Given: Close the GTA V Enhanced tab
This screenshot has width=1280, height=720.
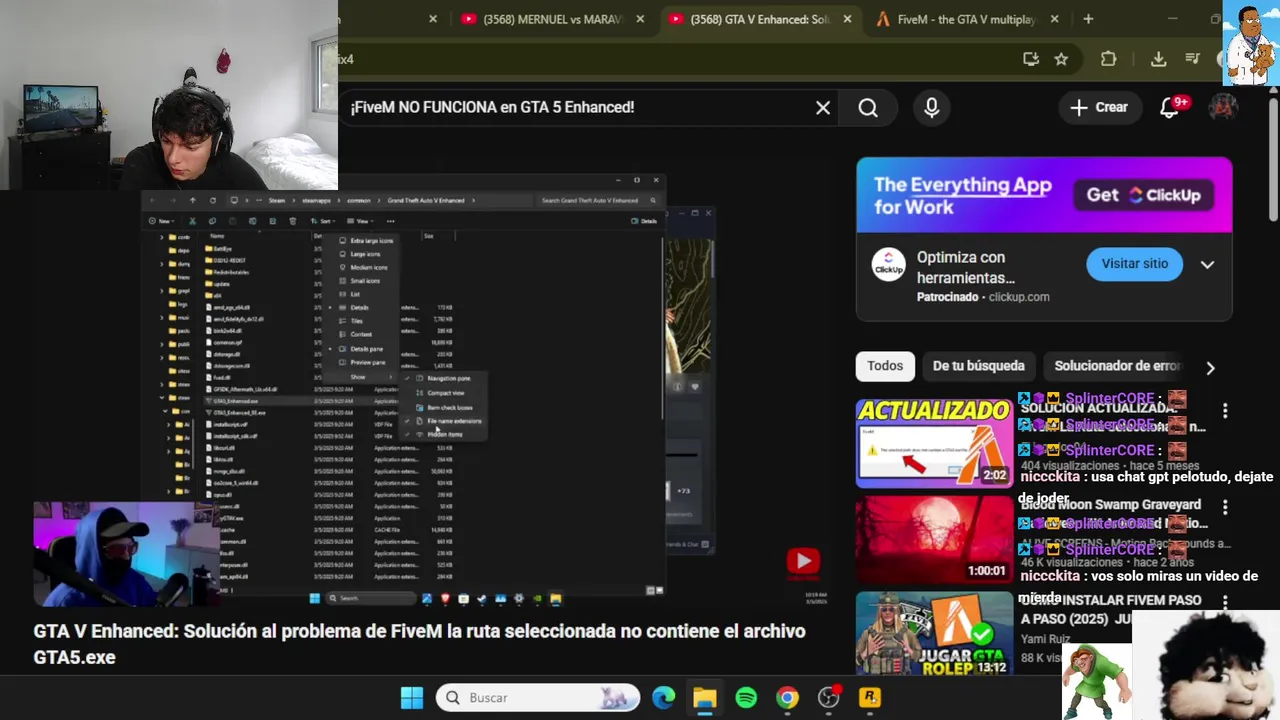Looking at the screenshot, I should [x=848, y=19].
